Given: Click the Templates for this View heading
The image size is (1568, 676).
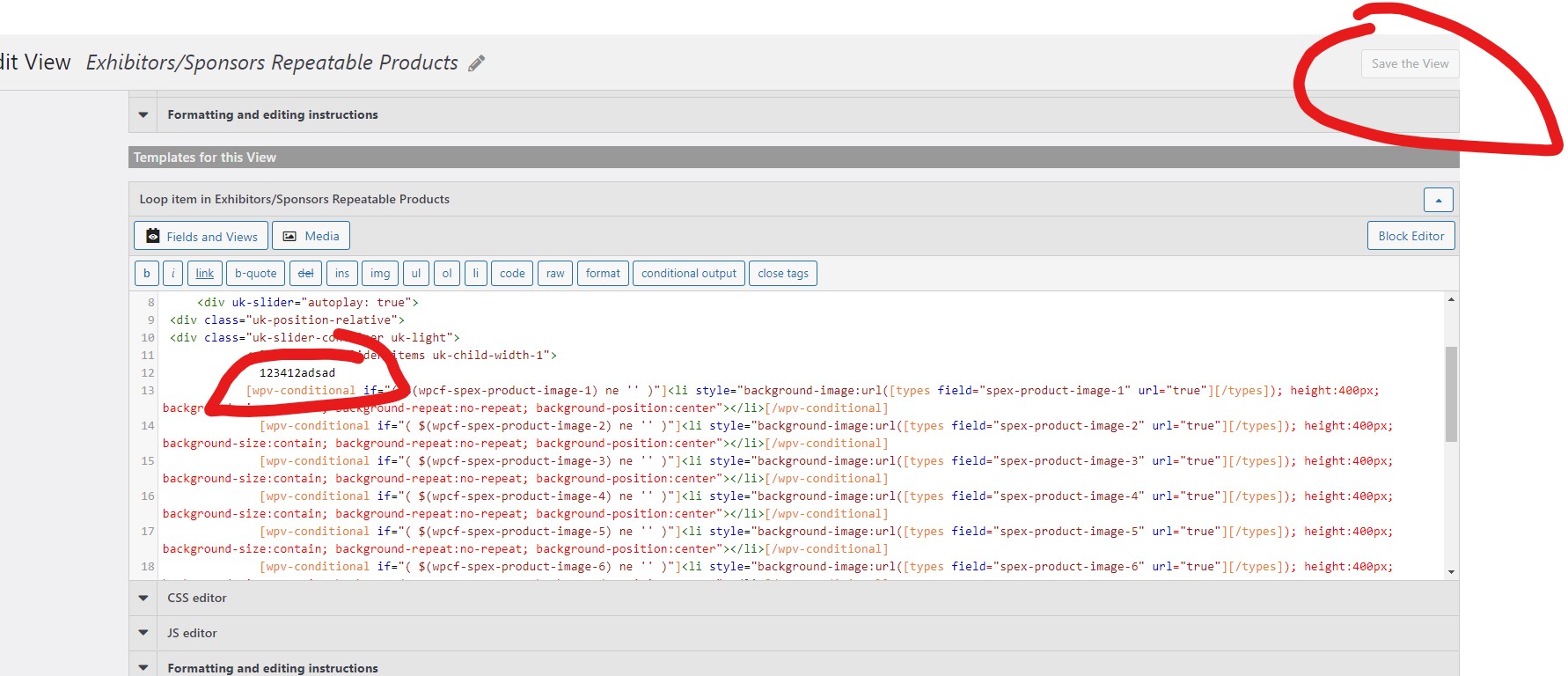Looking at the screenshot, I should 204,158.
